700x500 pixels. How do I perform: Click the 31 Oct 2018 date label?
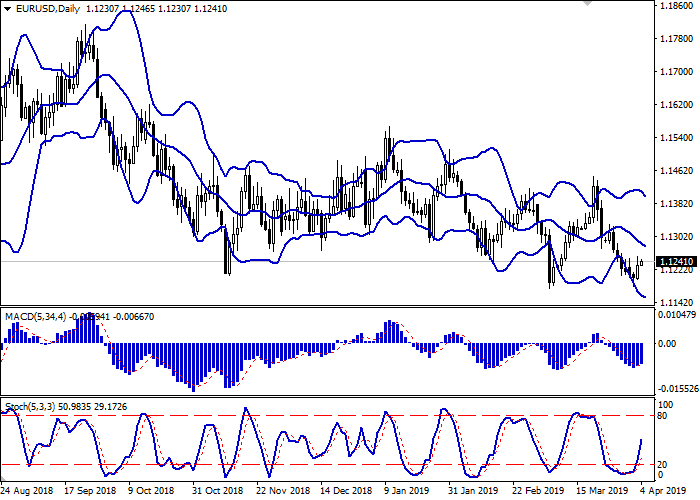tap(218, 491)
